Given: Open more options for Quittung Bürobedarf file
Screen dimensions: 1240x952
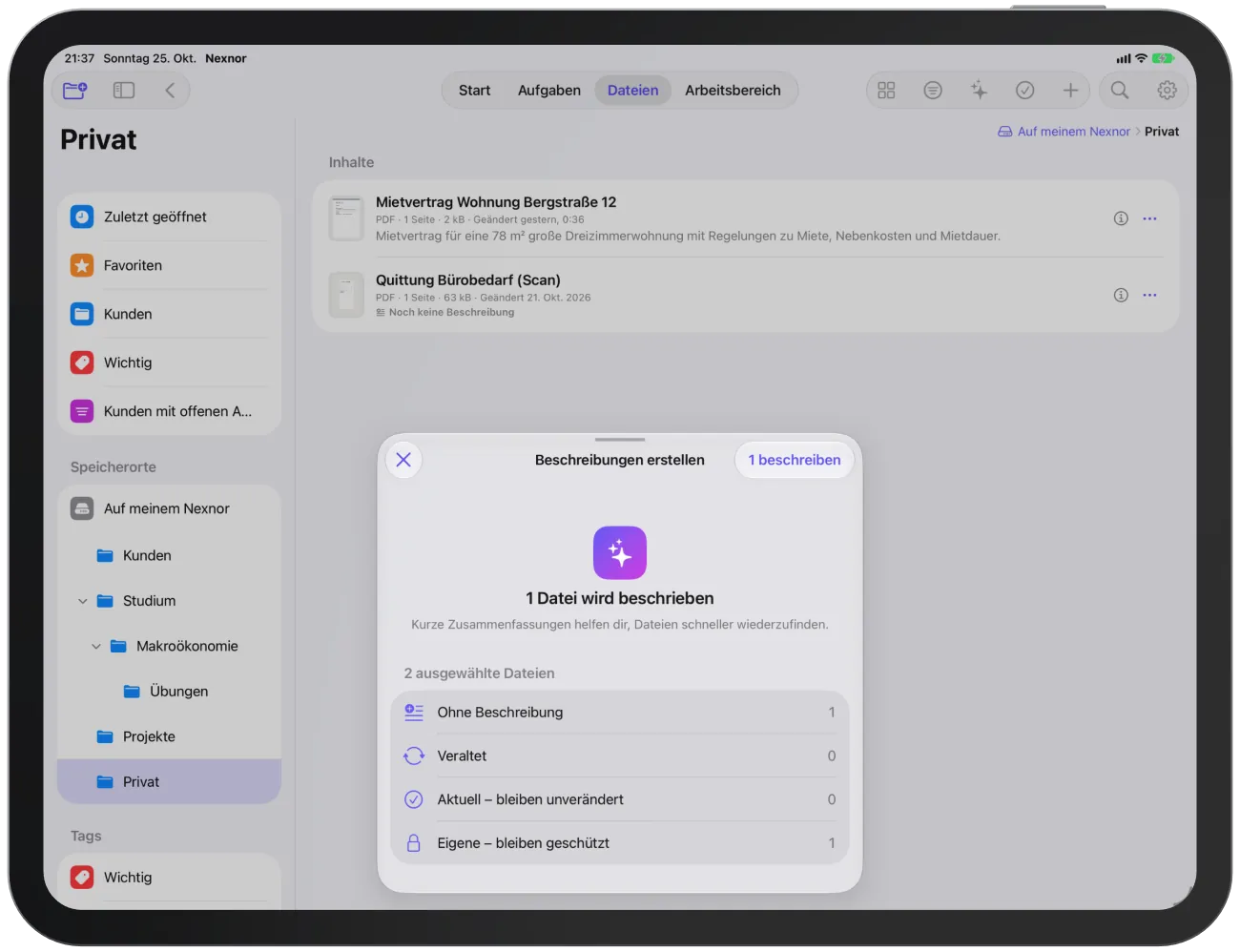Looking at the screenshot, I should 1149,295.
